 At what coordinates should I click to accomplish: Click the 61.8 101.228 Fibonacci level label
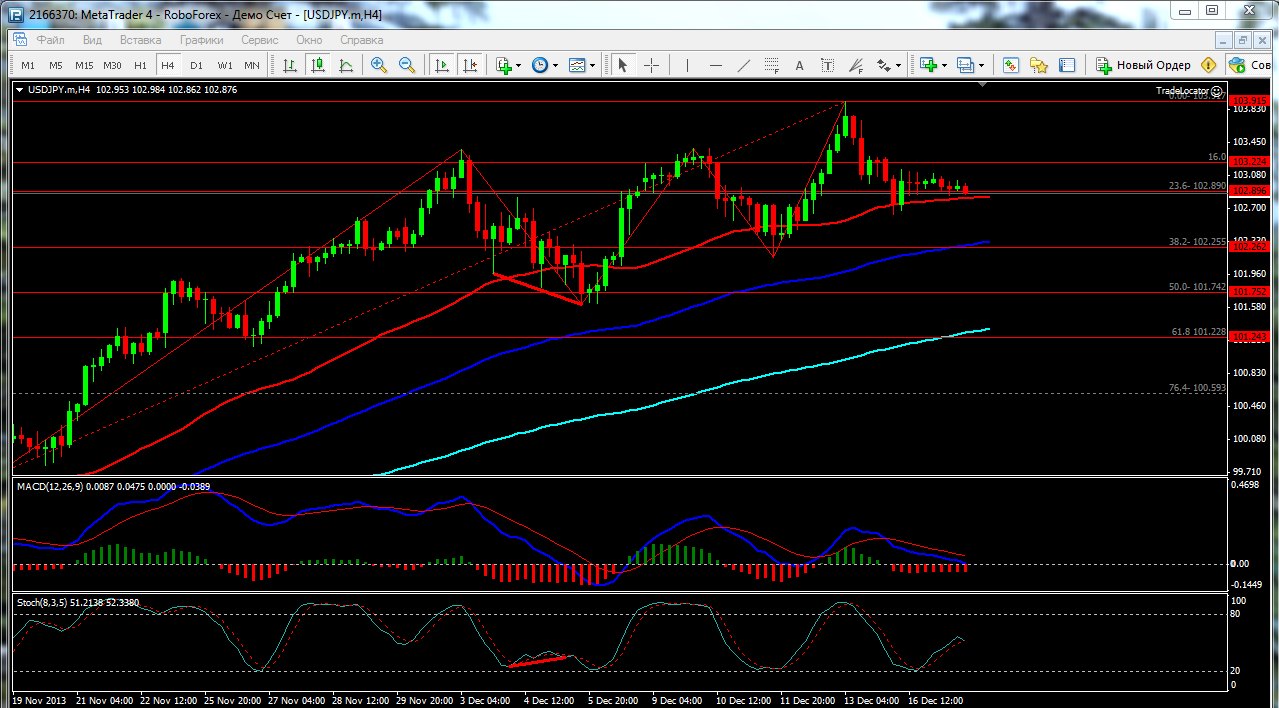(x=1198, y=331)
